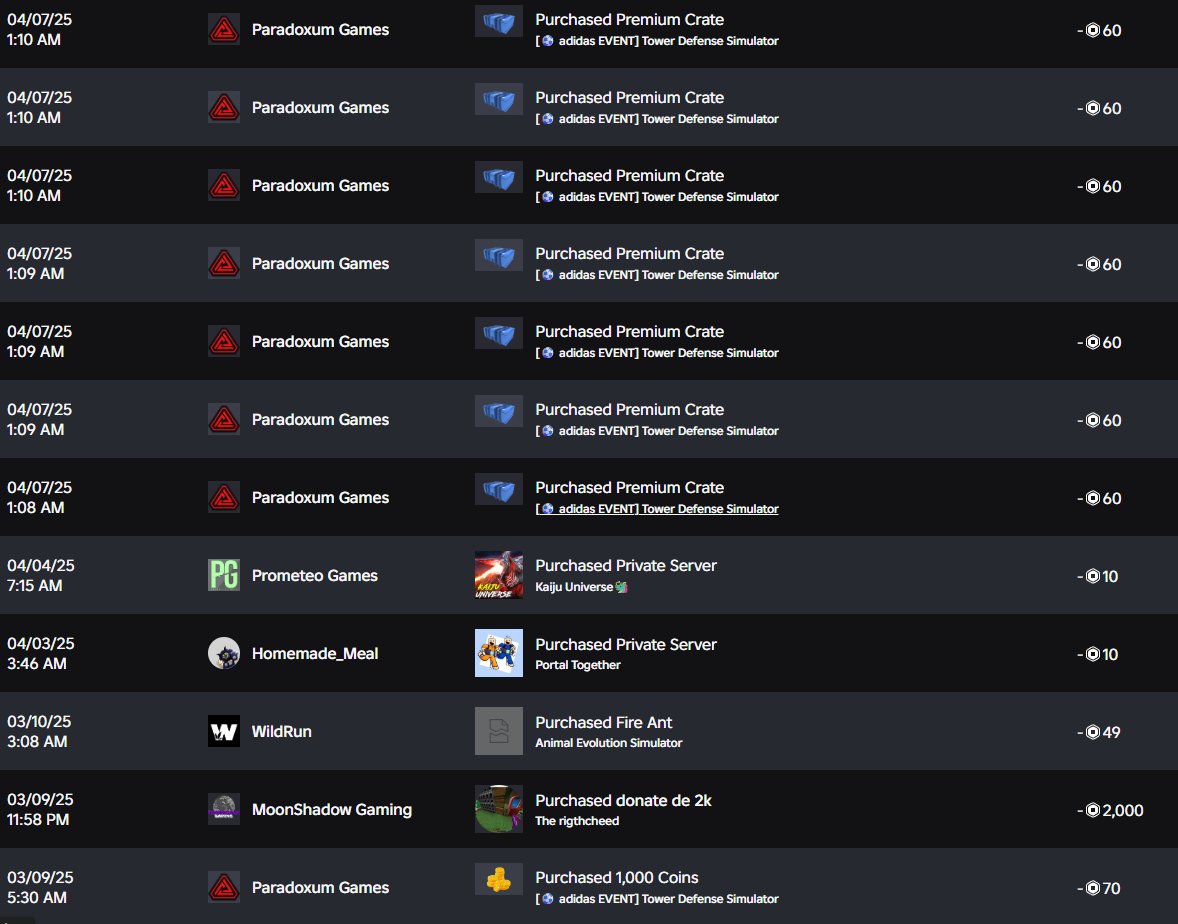Click the Fire Ant placeholder item icon

pos(499,731)
